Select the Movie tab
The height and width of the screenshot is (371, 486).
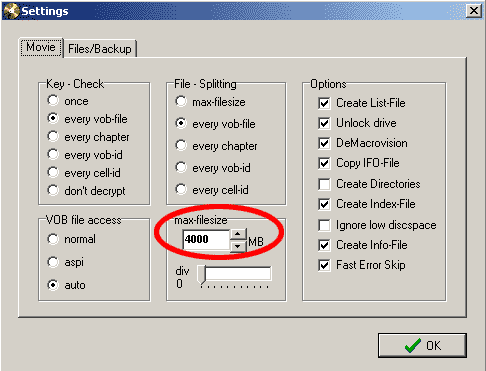41,48
